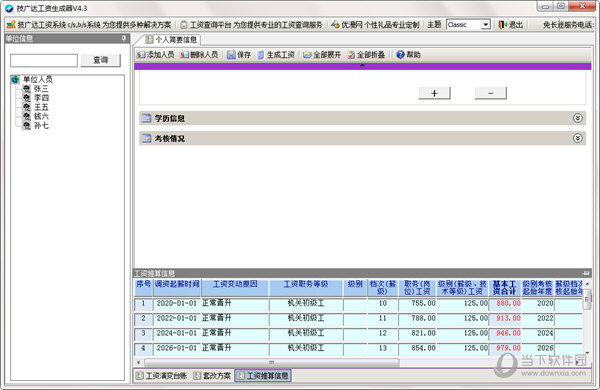Click the 生成工资 toolbar icon
The width and height of the screenshot is (600, 390).
(x=261, y=55)
